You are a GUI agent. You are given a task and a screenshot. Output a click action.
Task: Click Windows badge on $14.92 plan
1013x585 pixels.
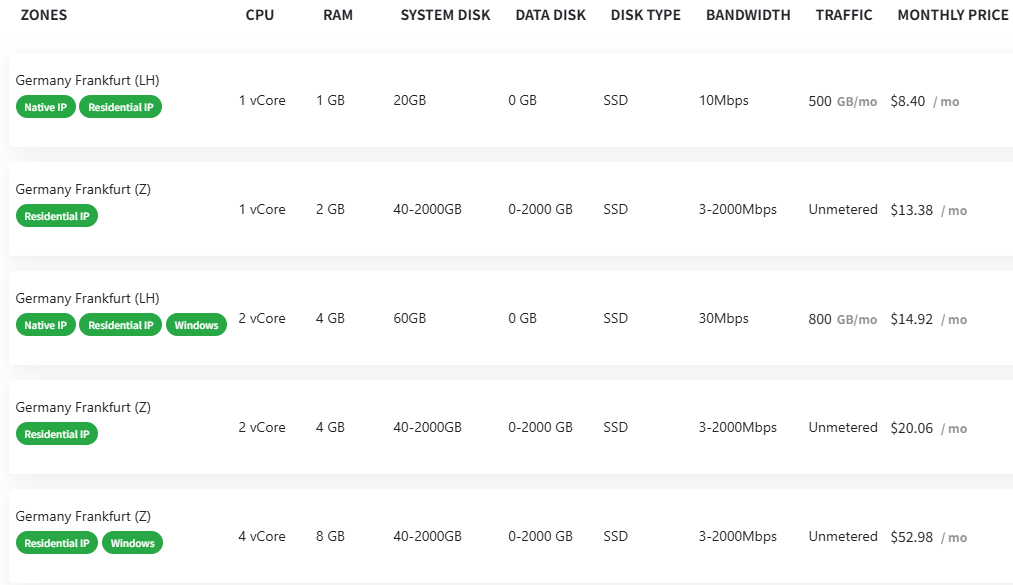196,325
